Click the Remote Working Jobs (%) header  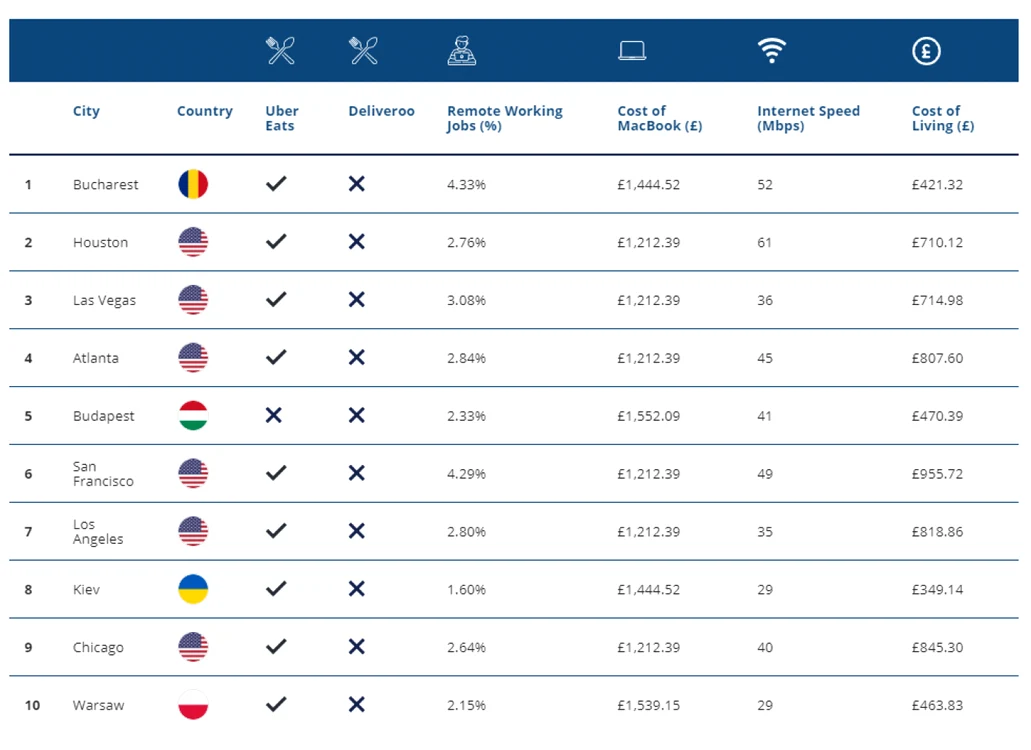coord(505,118)
